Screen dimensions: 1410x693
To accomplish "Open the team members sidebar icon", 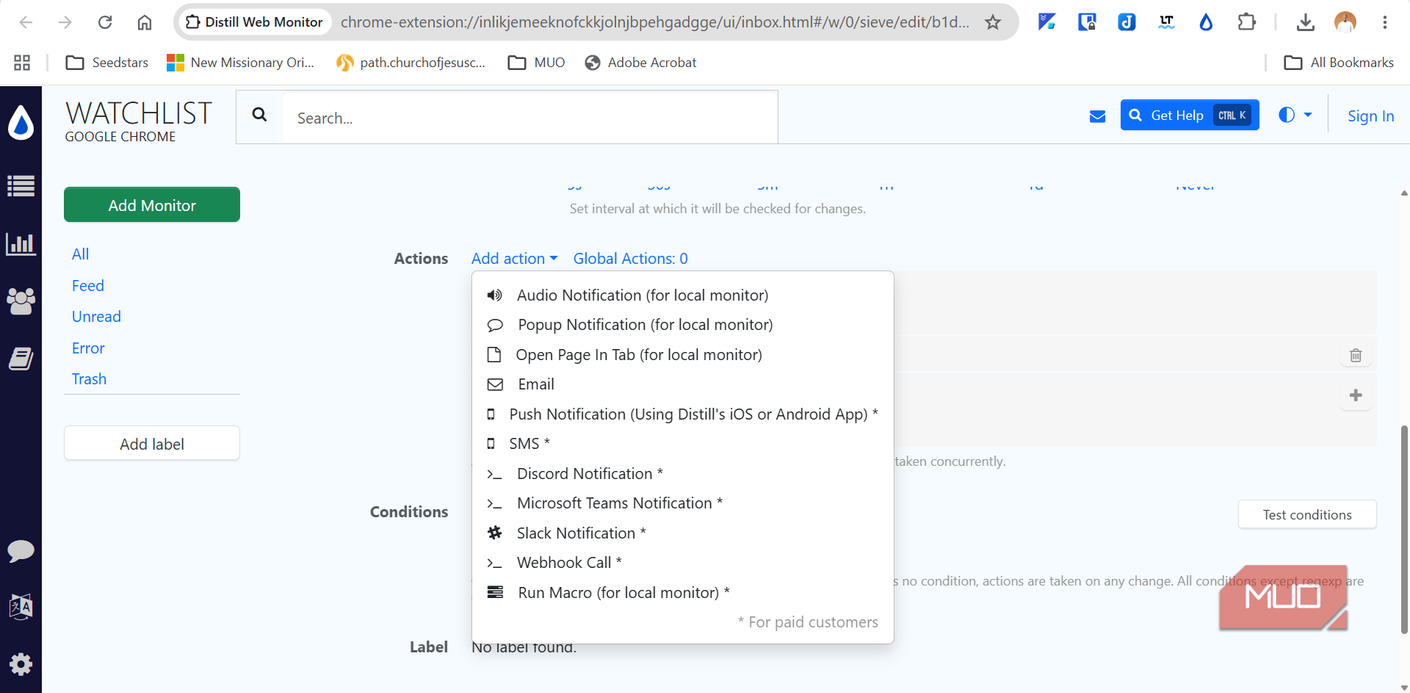I will [x=21, y=301].
